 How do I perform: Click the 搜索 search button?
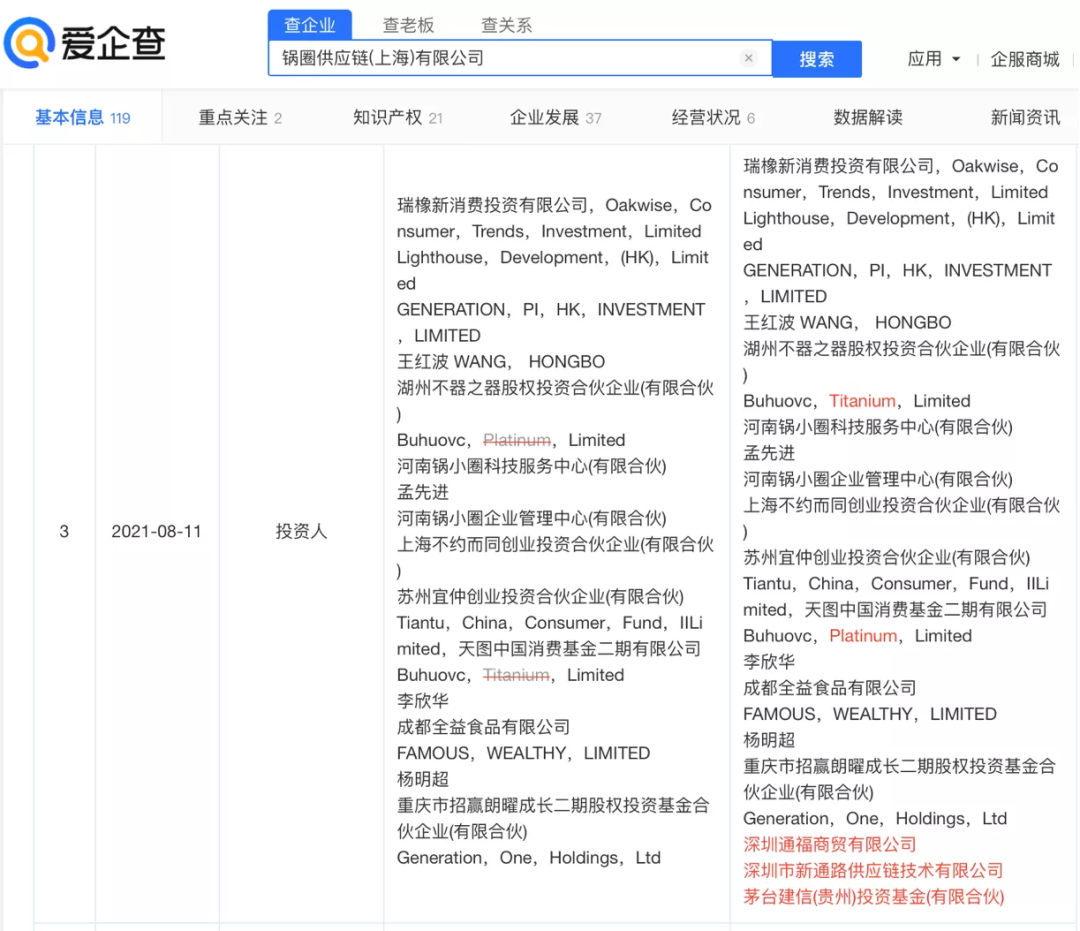click(816, 59)
